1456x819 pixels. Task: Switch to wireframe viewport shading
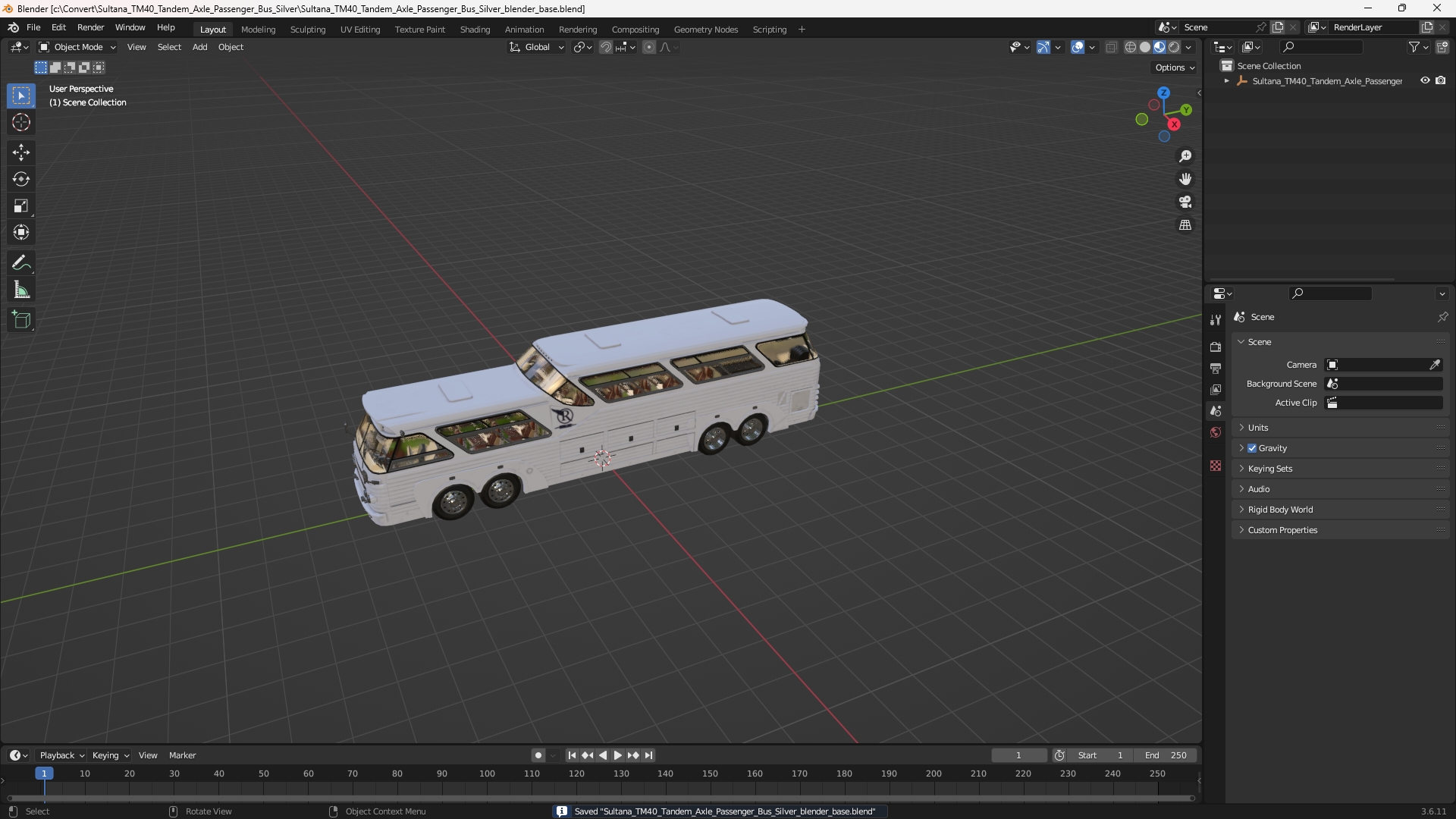pyautogui.click(x=1131, y=47)
